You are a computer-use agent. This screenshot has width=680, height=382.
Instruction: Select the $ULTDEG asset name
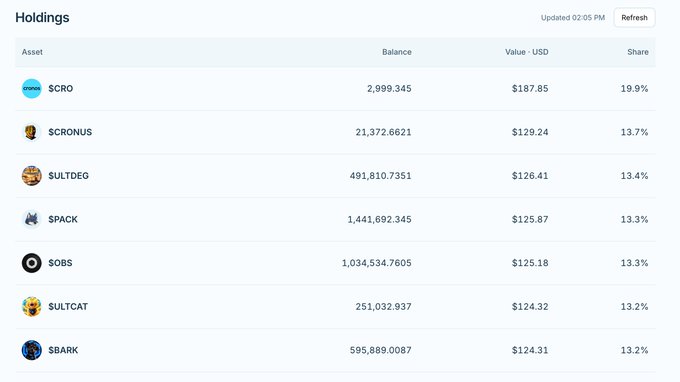click(69, 176)
